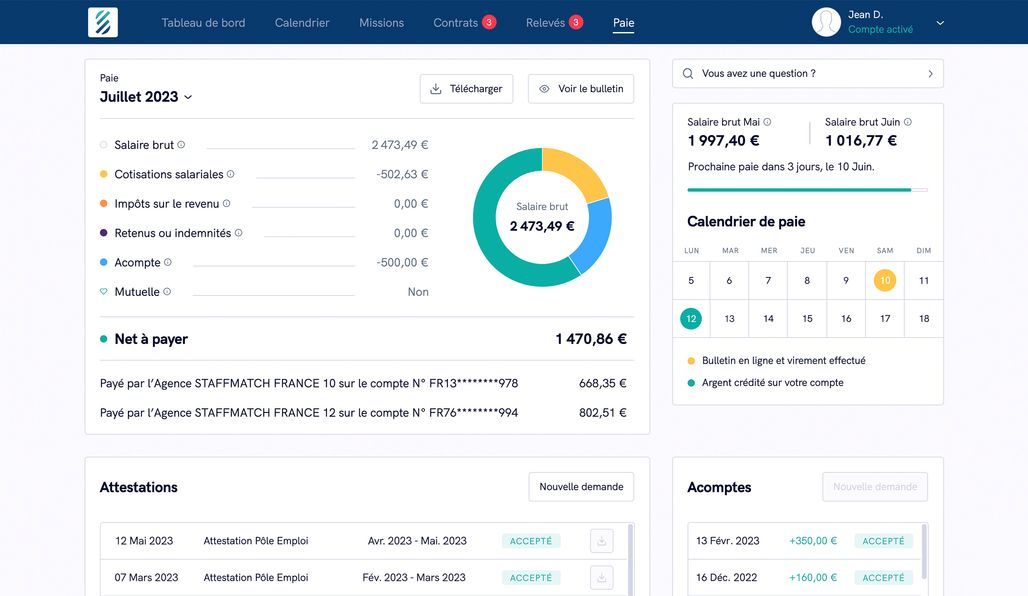This screenshot has width=1028, height=596.
Task: Open the Contrats tab
Action: [456, 23]
